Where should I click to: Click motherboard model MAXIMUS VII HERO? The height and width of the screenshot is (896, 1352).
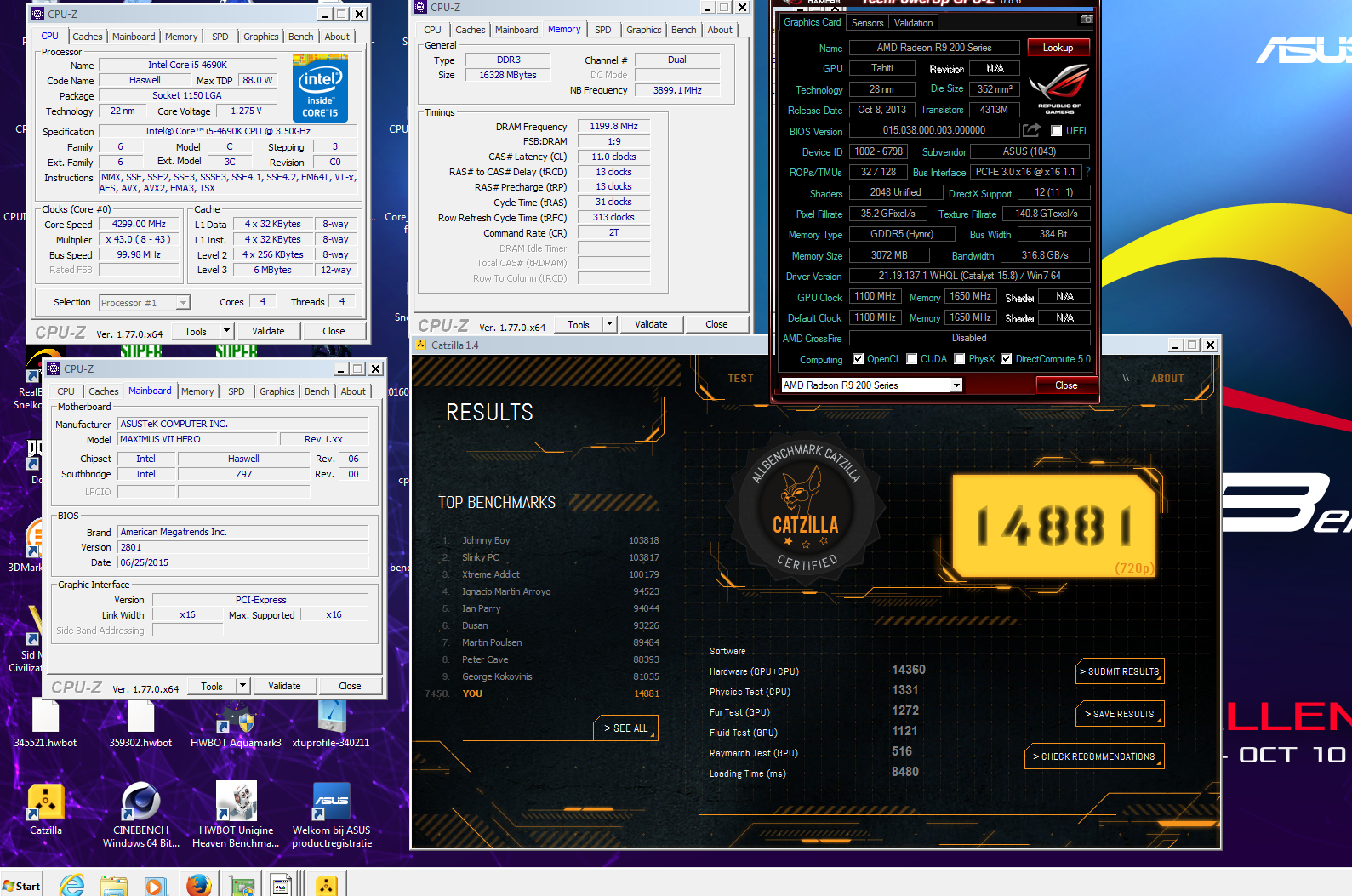pos(197,439)
